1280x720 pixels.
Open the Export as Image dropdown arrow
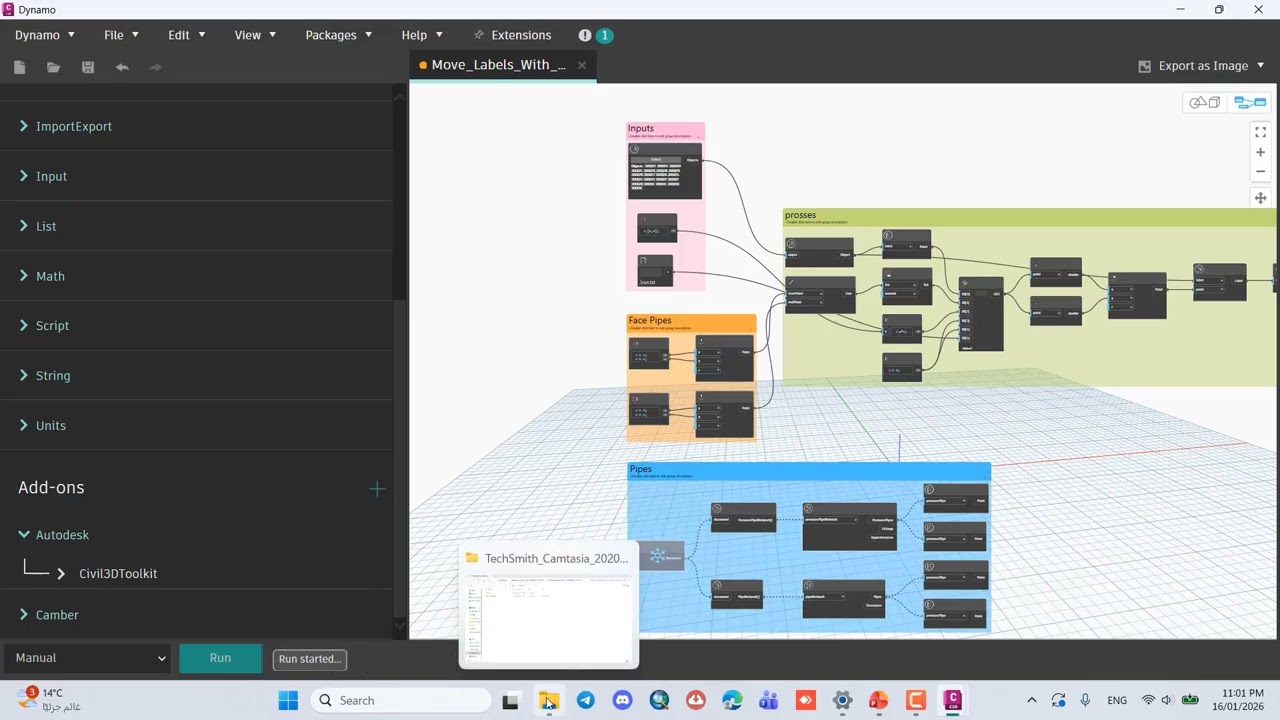tap(1260, 66)
